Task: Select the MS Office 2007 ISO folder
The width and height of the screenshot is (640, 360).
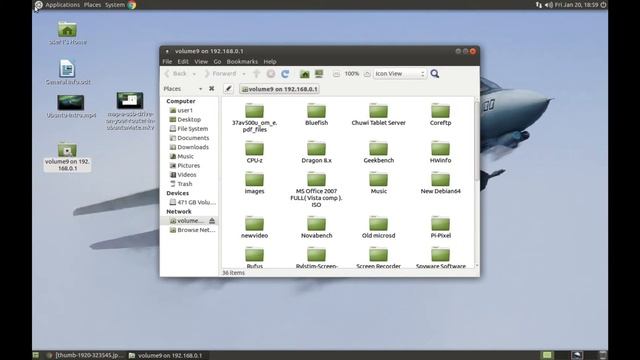Action: (316, 190)
